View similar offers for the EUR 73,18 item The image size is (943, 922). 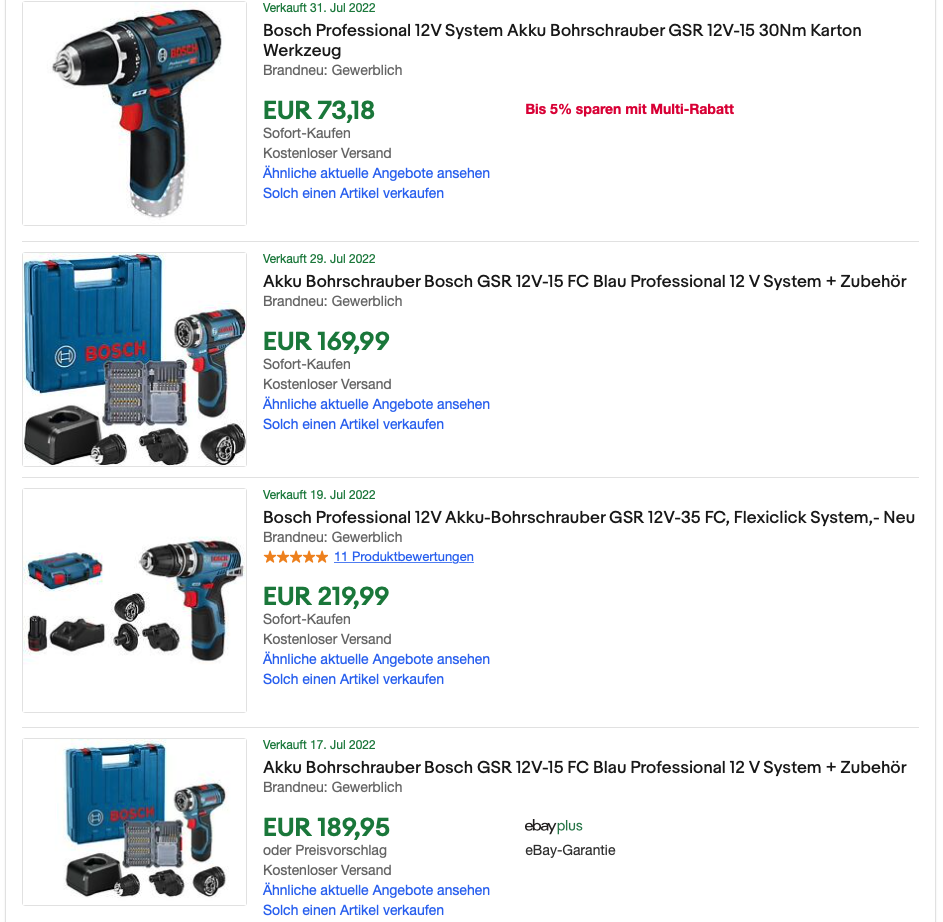[x=376, y=173]
